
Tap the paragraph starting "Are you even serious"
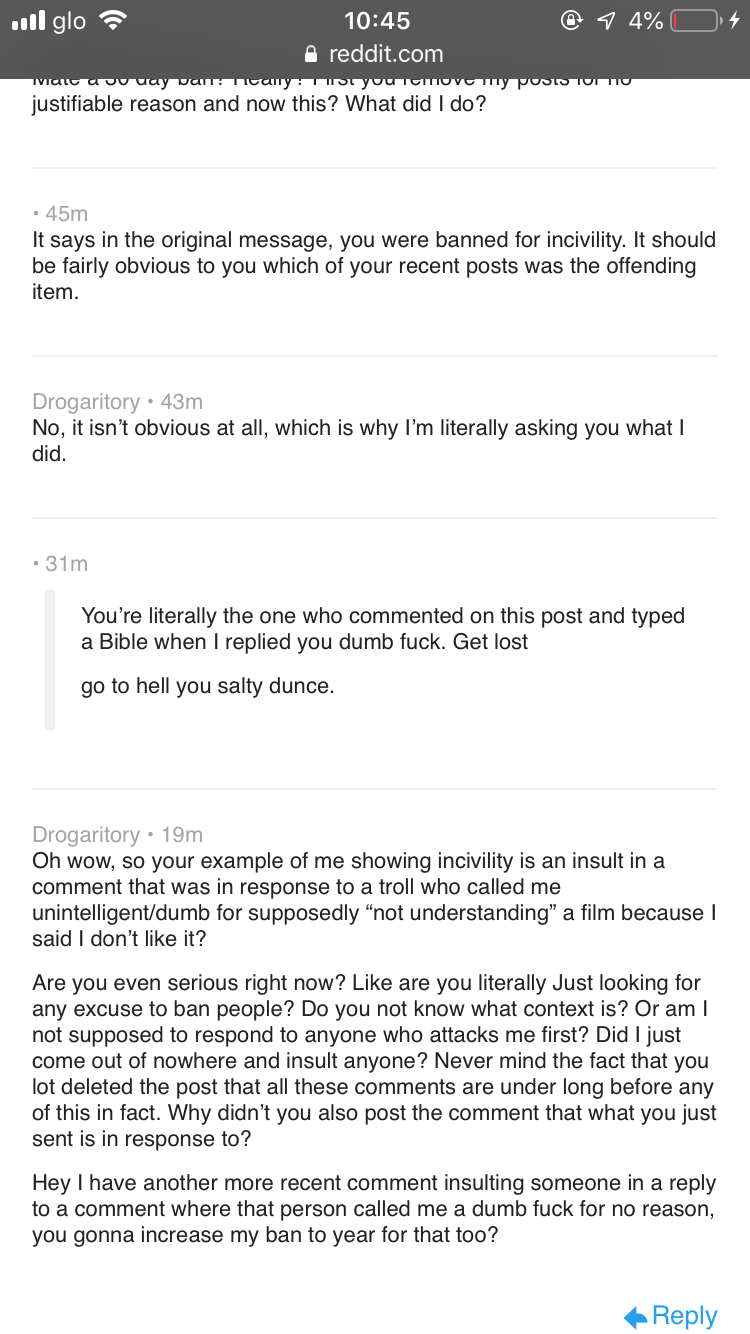[374, 1061]
